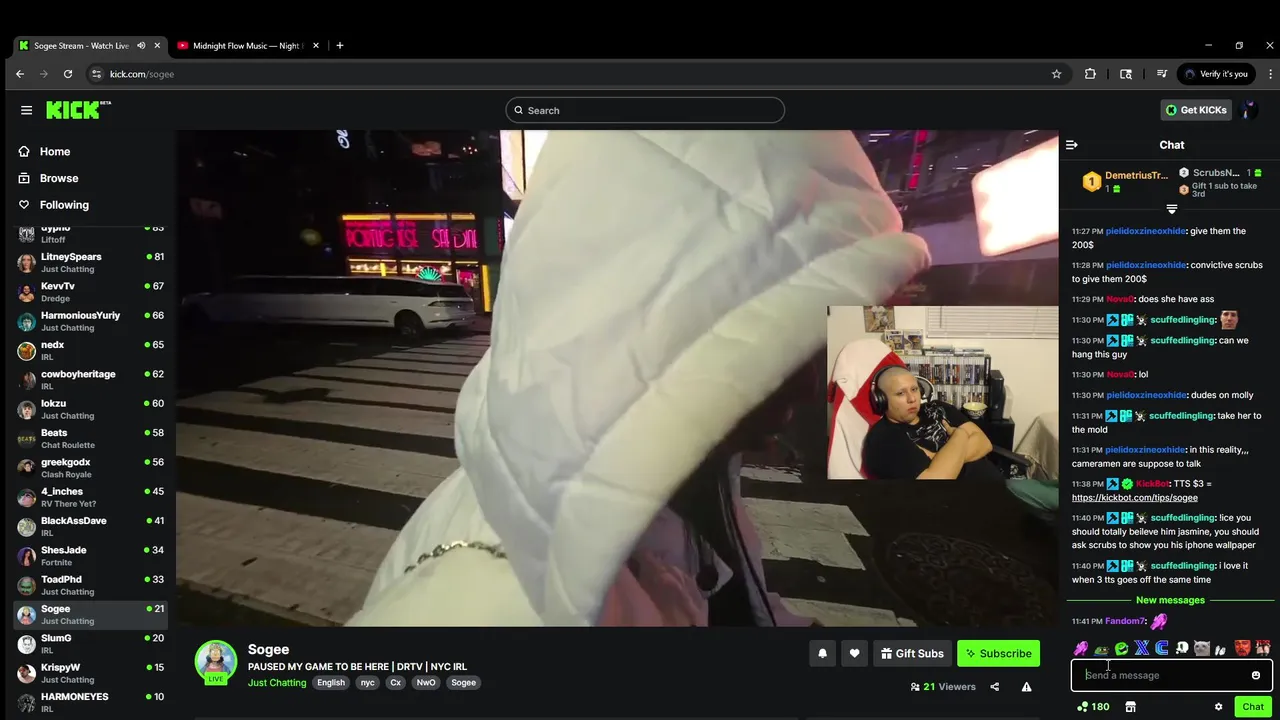Image resolution: width=1280 pixels, height=720 pixels.
Task: Select the blue X emote
Action: pos(1141,648)
